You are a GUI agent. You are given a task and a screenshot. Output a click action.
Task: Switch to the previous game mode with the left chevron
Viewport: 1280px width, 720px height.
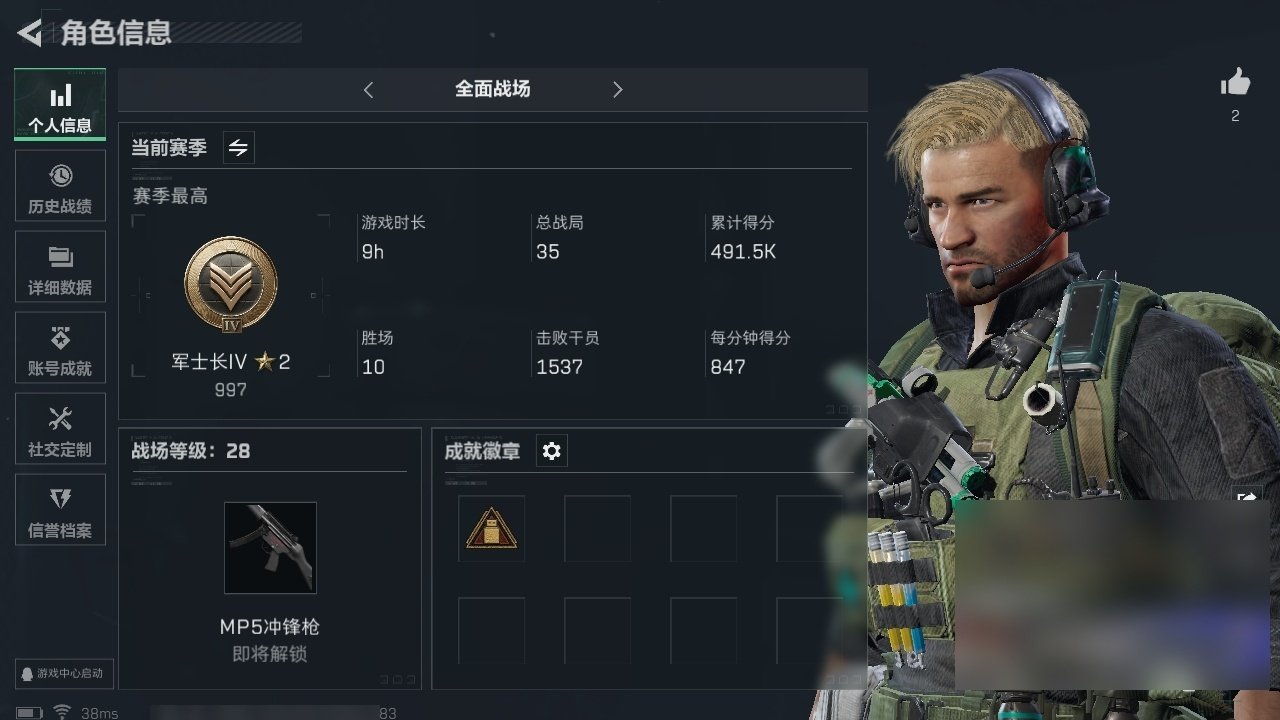(x=368, y=90)
